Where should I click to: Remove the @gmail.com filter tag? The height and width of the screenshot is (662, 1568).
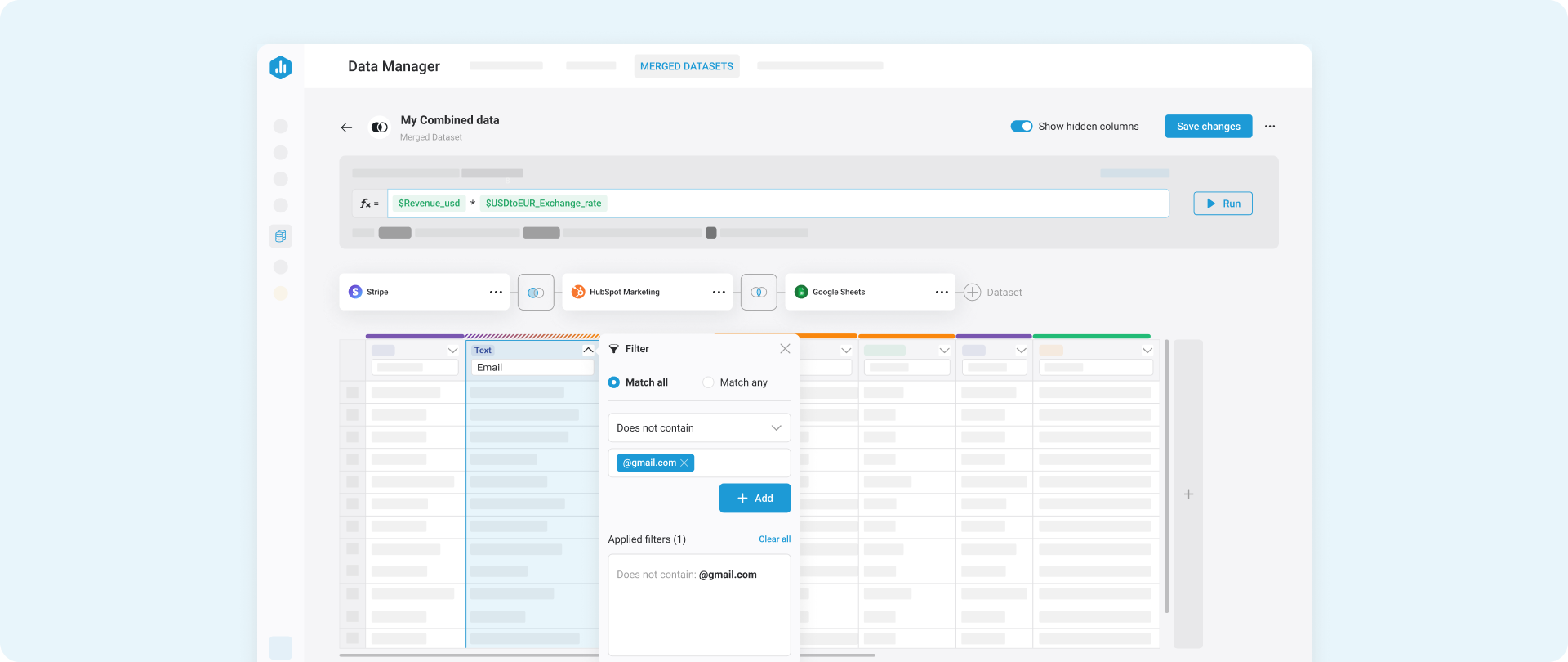[684, 463]
